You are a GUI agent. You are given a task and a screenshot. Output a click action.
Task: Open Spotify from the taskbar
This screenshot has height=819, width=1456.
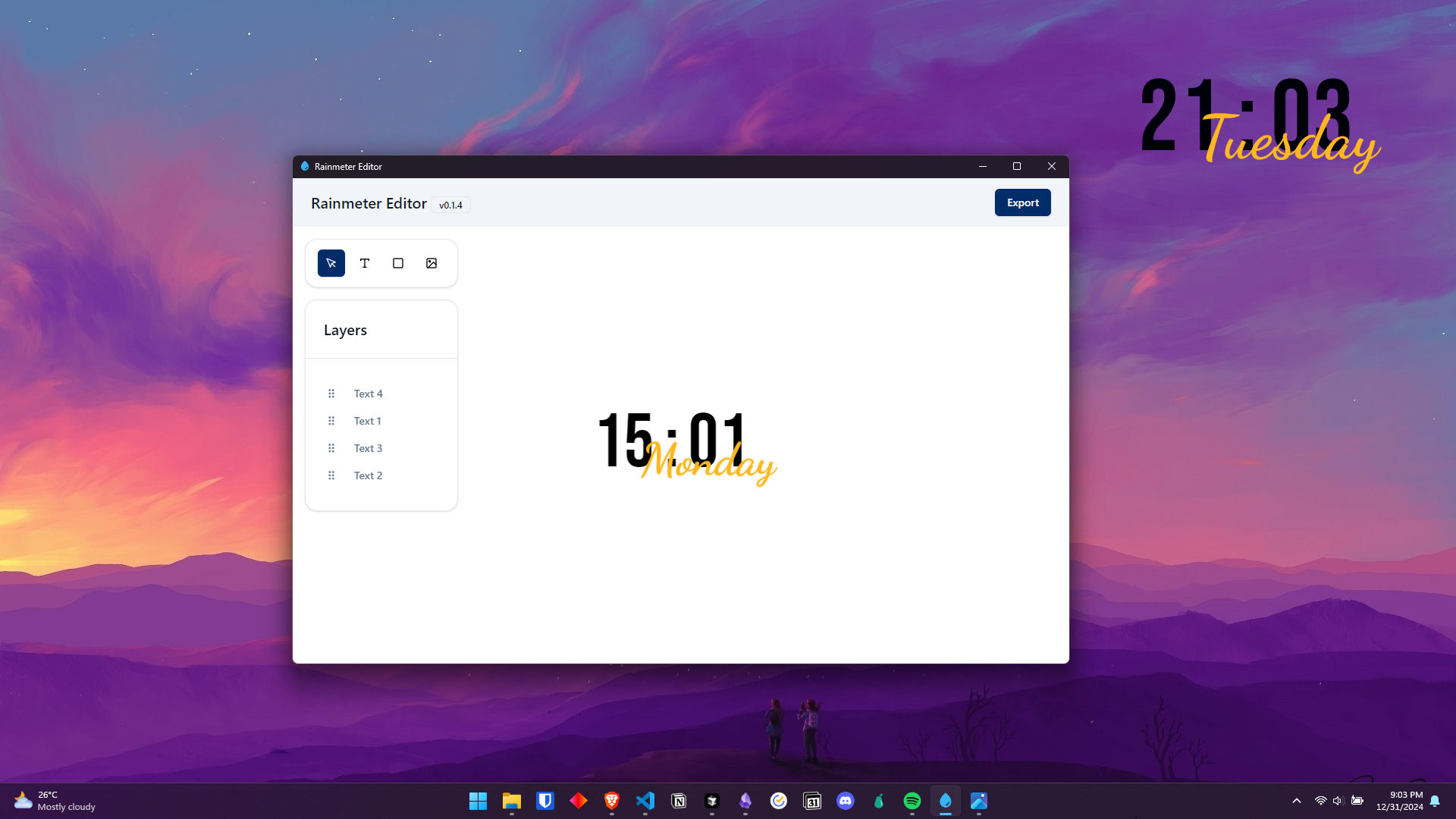[912, 801]
